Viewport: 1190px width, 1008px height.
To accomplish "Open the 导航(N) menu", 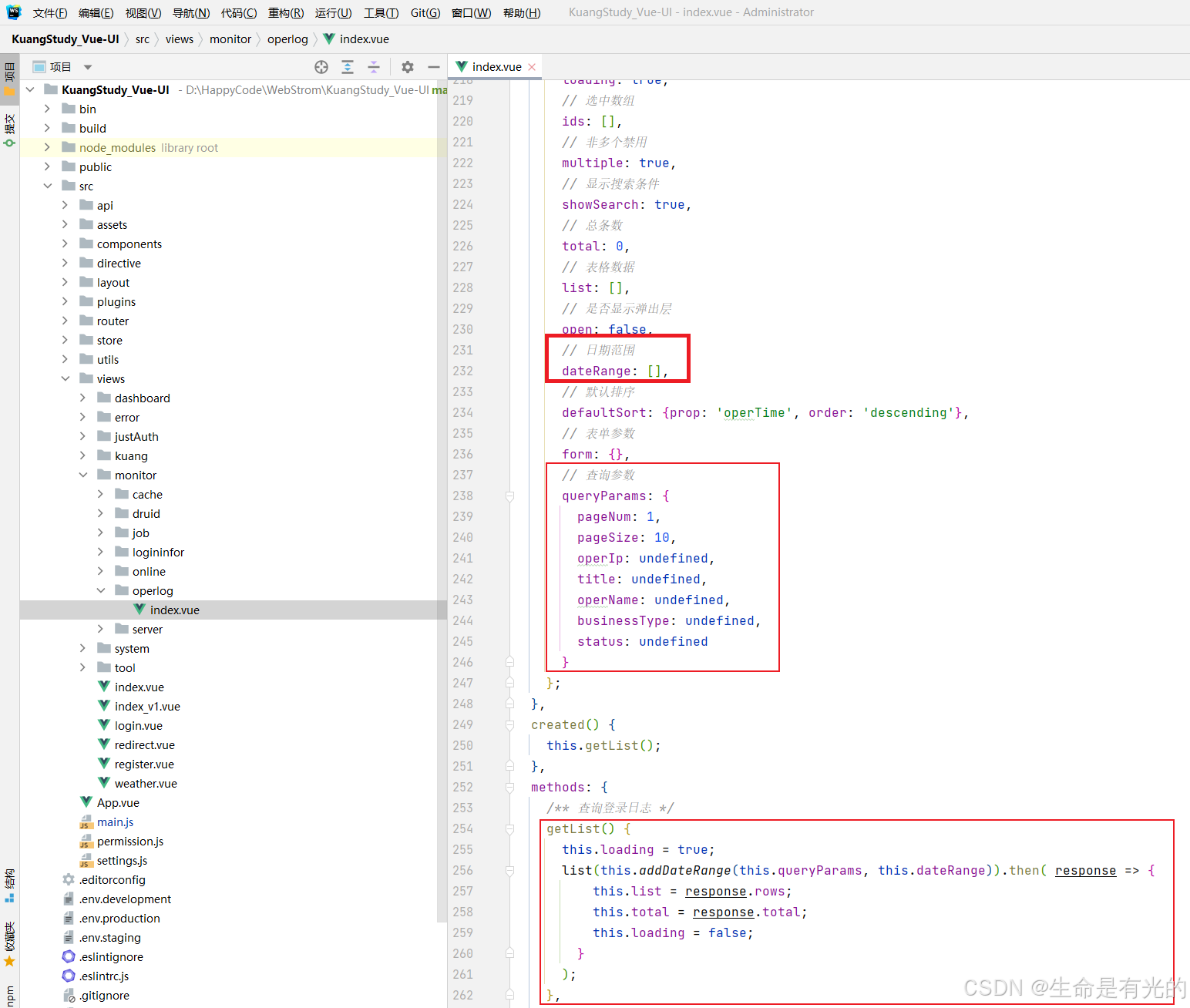I will [191, 13].
